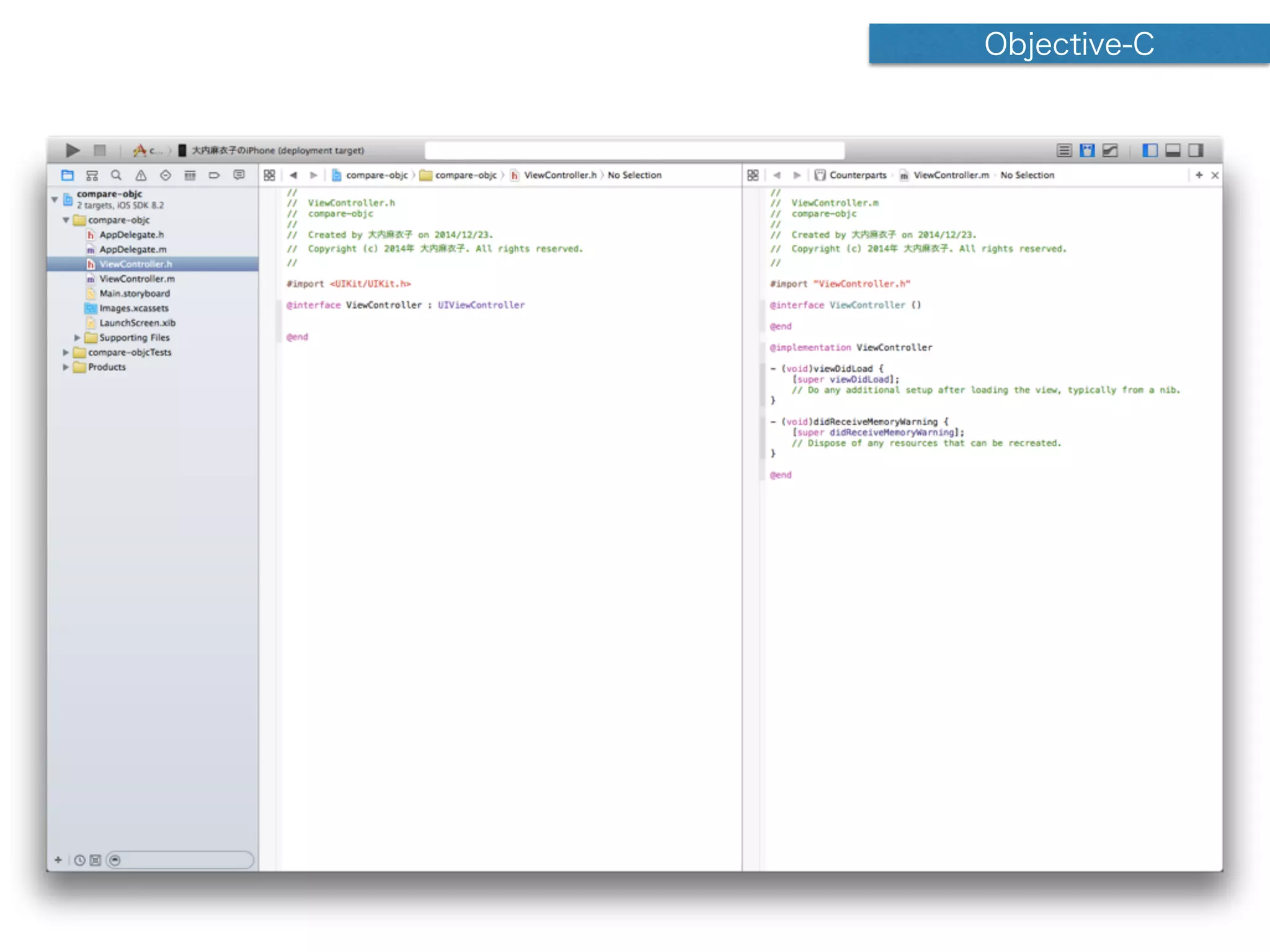Show the Test navigator
Image resolution: width=1270 pixels, height=952 pixels.
click(165, 175)
